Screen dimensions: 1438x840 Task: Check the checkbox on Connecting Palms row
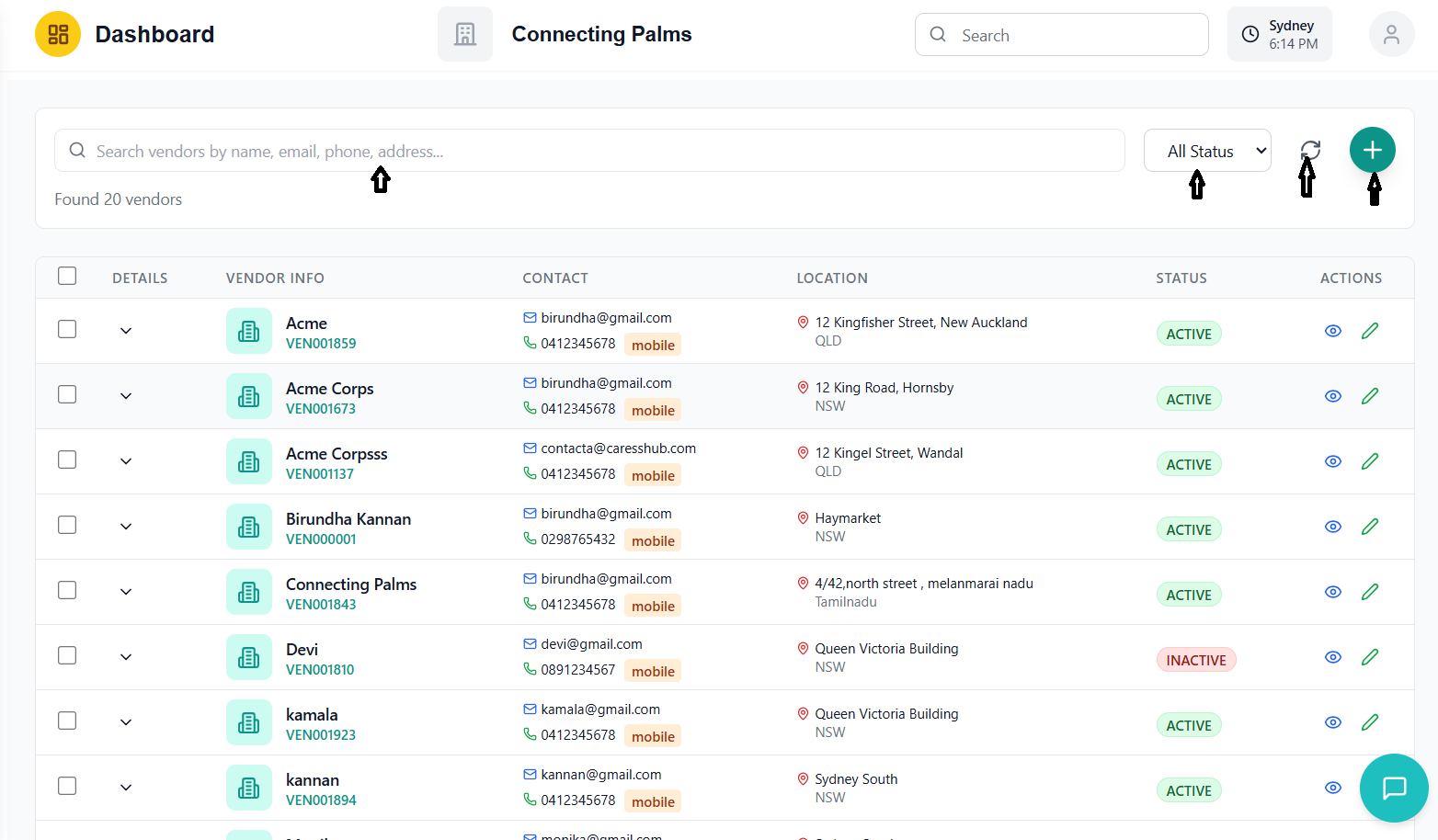tap(66, 589)
